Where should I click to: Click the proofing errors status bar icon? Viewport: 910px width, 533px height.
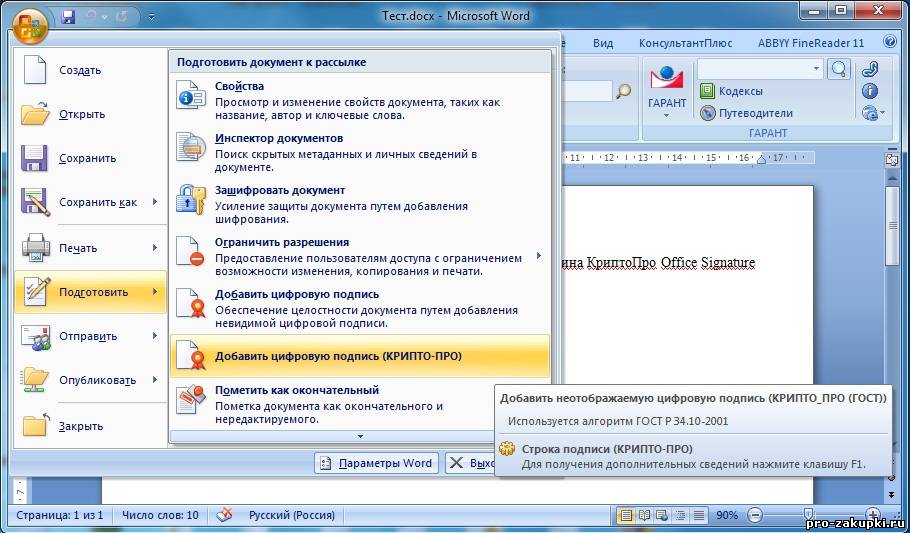pyautogui.click(x=224, y=514)
